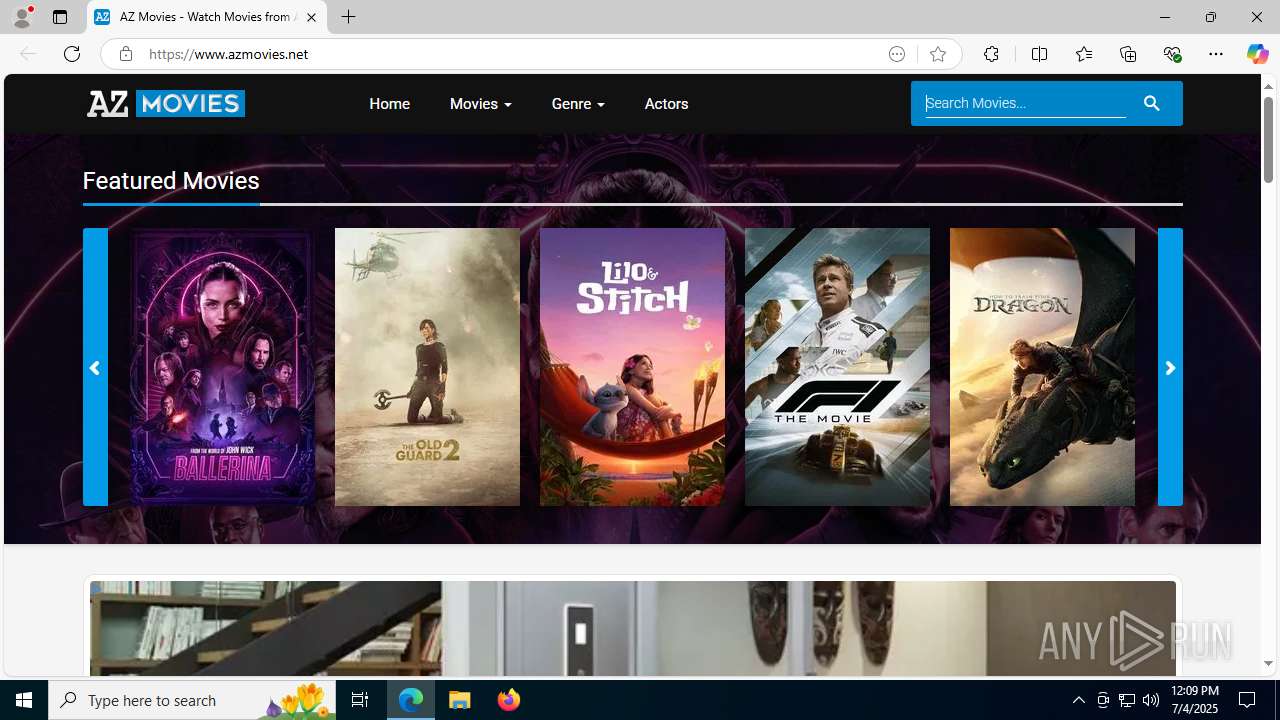Close the AZ Movies tab
Image resolution: width=1280 pixels, height=720 pixels.
click(x=311, y=17)
